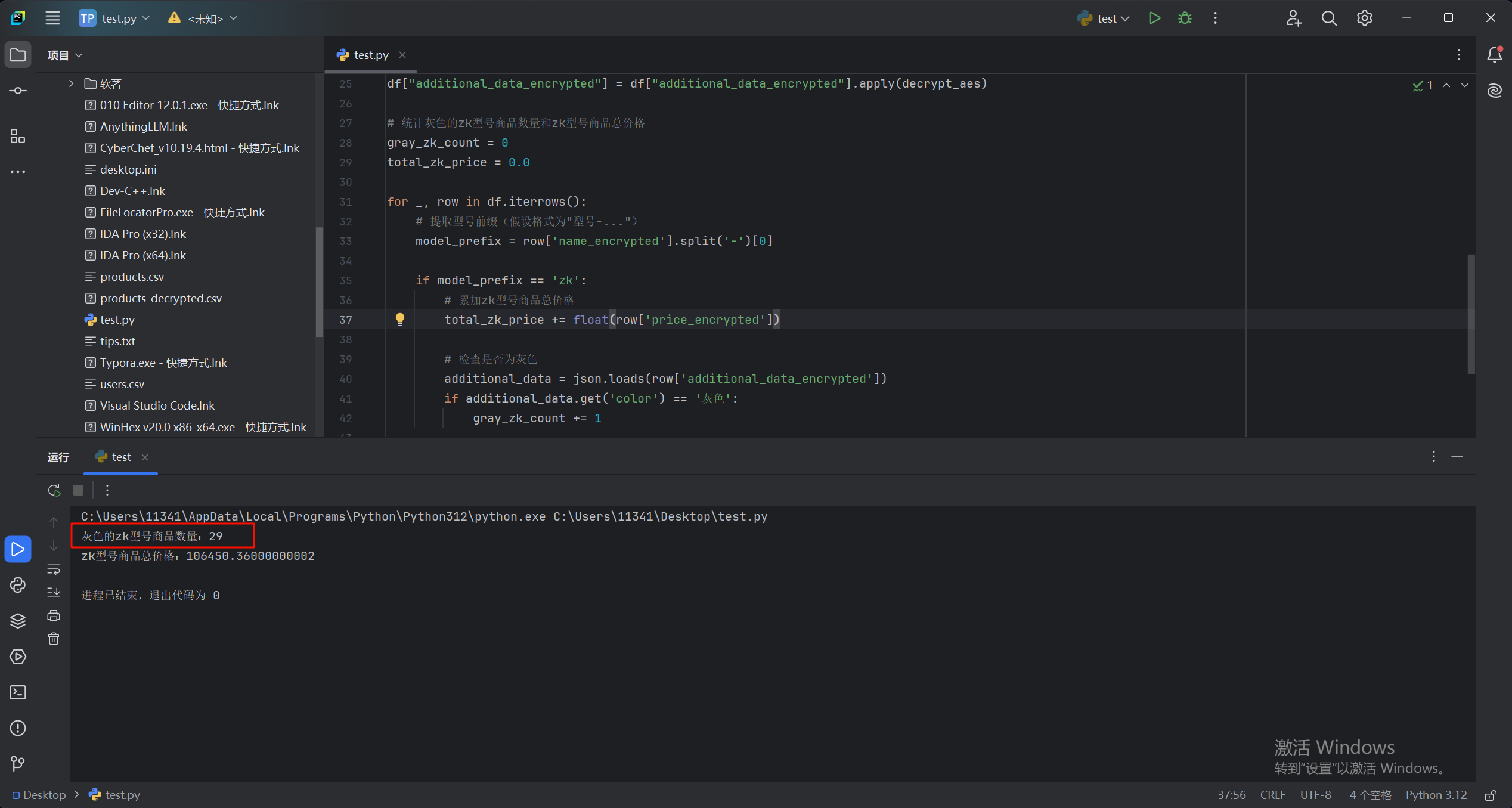The width and height of the screenshot is (1512, 808).
Task: Click the stop process square button
Action: click(78, 490)
